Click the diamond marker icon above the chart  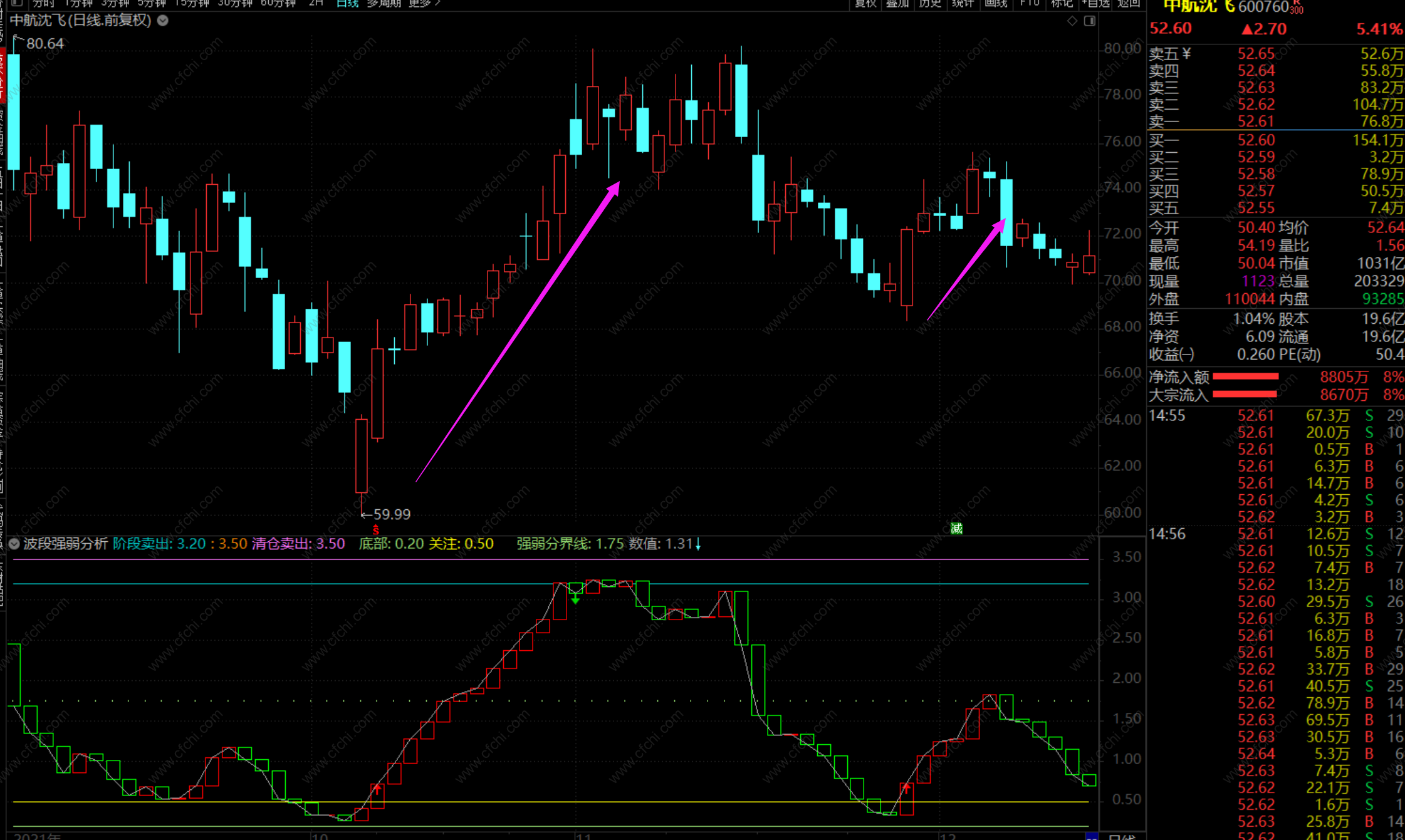[x=1072, y=21]
